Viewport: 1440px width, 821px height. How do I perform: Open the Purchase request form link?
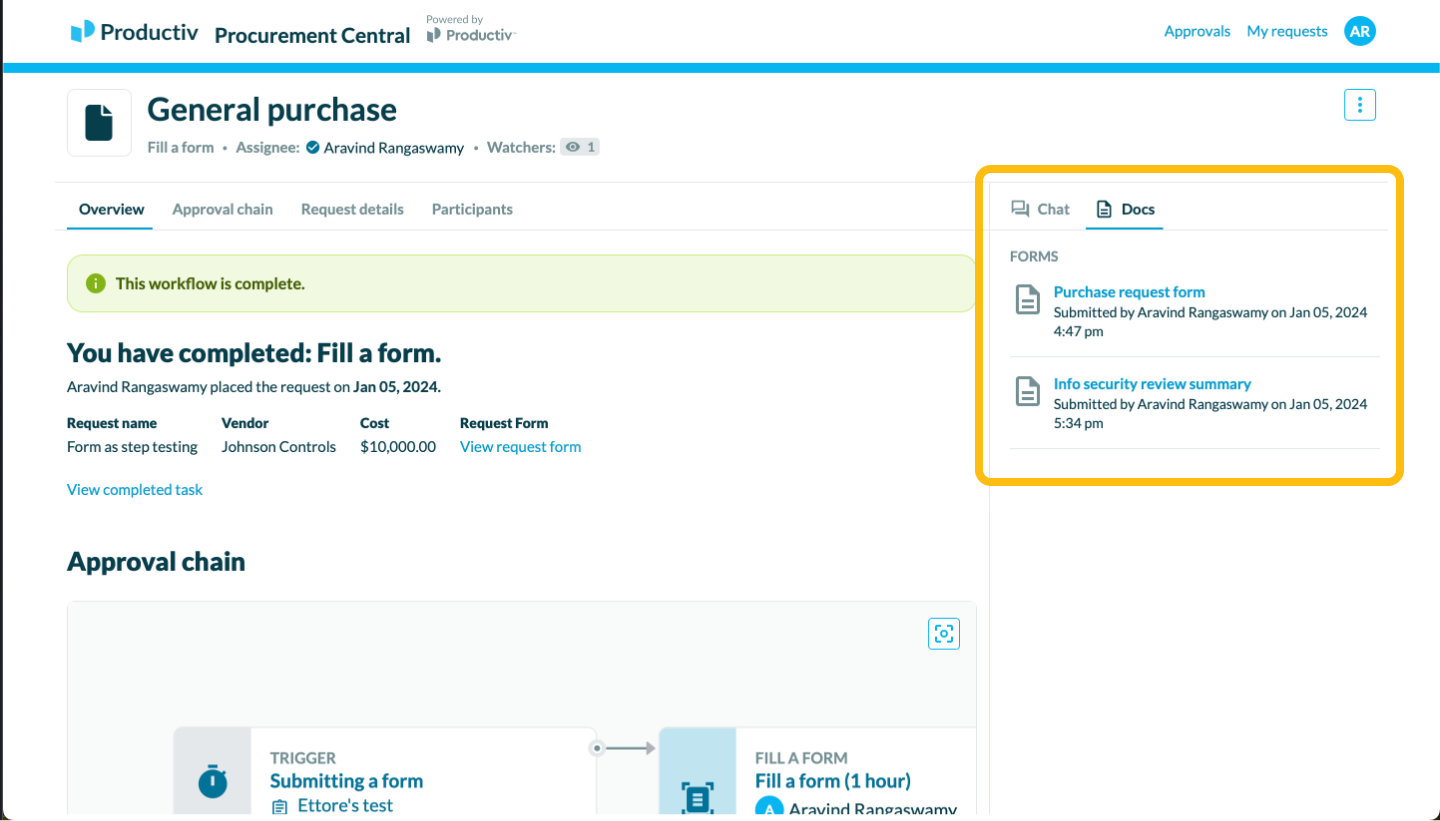pyautogui.click(x=1129, y=292)
